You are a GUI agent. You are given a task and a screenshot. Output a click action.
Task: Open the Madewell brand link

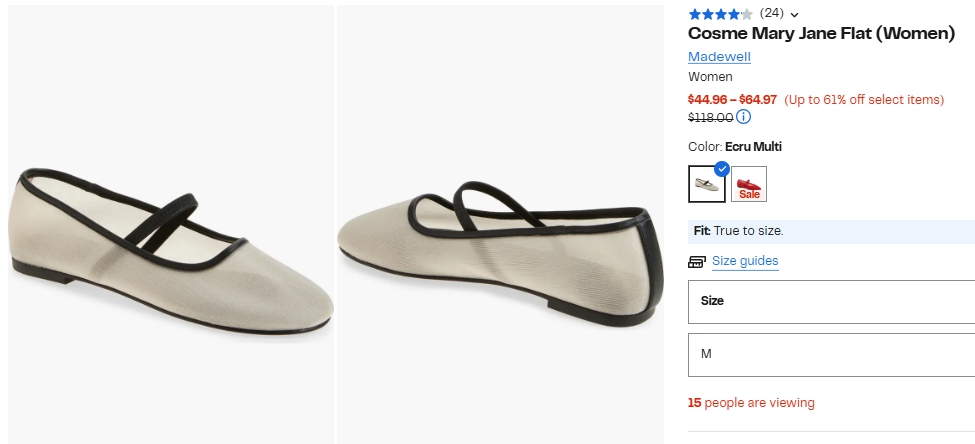tap(719, 56)
